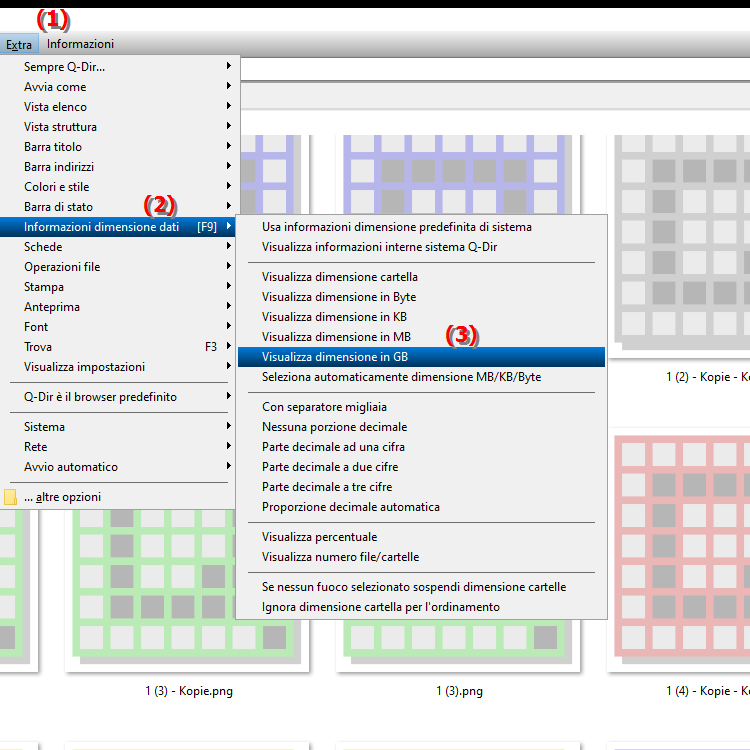Select Proporzione decimale automatica

(x=421, y=507)
